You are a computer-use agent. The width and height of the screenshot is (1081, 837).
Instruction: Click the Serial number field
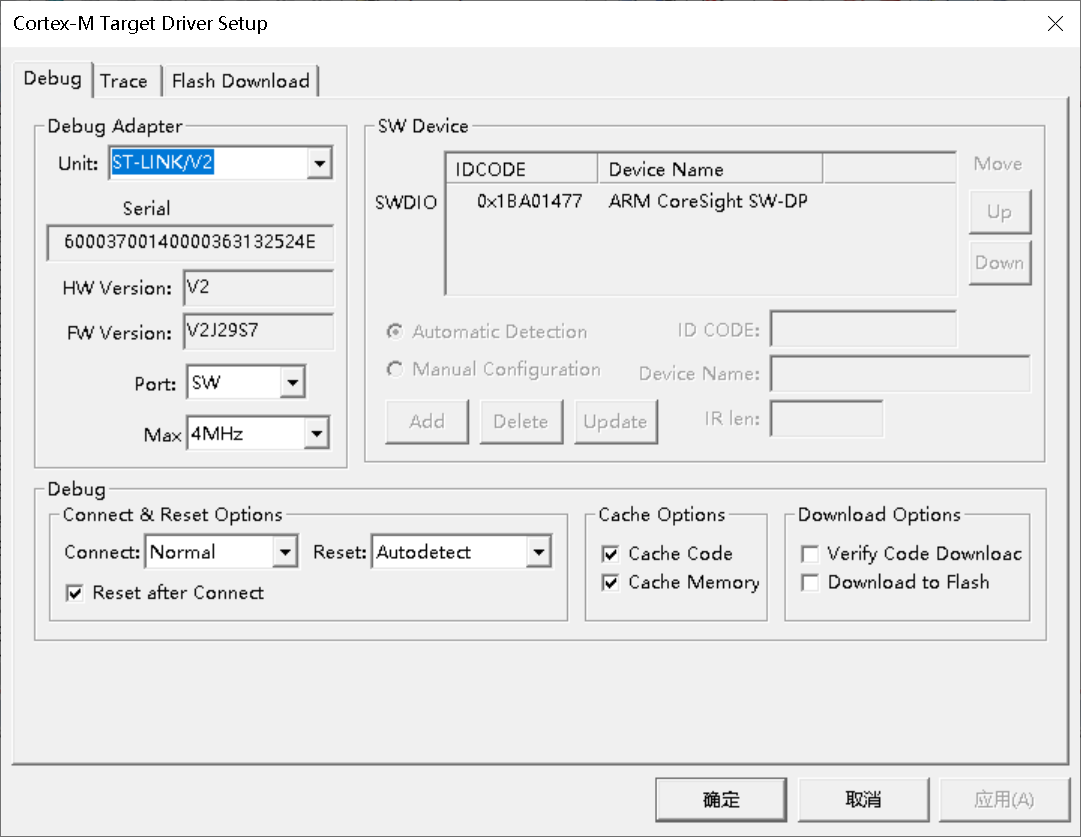(x=190, y=242)
